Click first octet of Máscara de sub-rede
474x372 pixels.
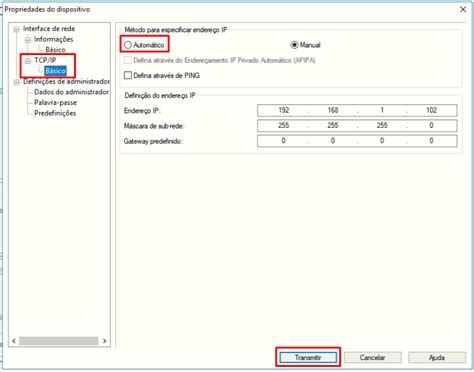284,125
